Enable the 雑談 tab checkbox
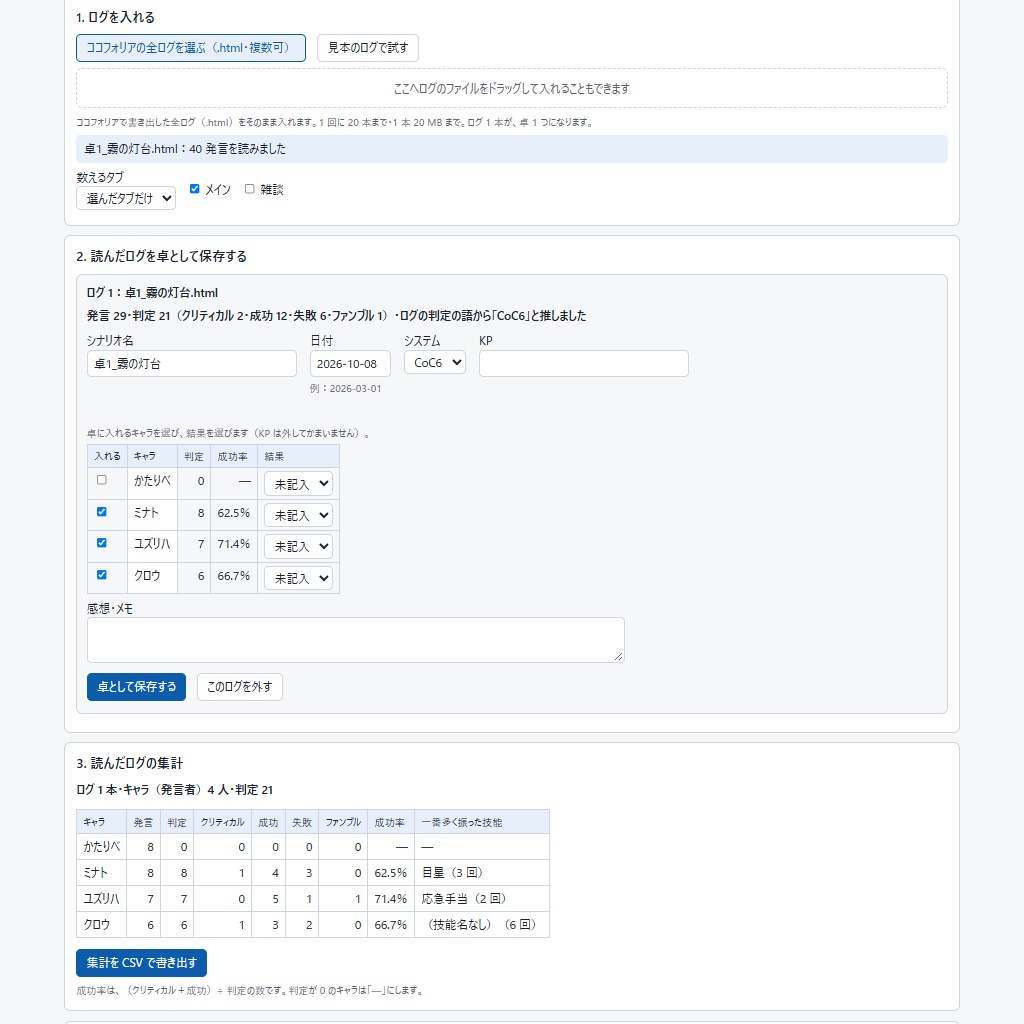Screen dimensions: 1024x1024 point(249,189)
